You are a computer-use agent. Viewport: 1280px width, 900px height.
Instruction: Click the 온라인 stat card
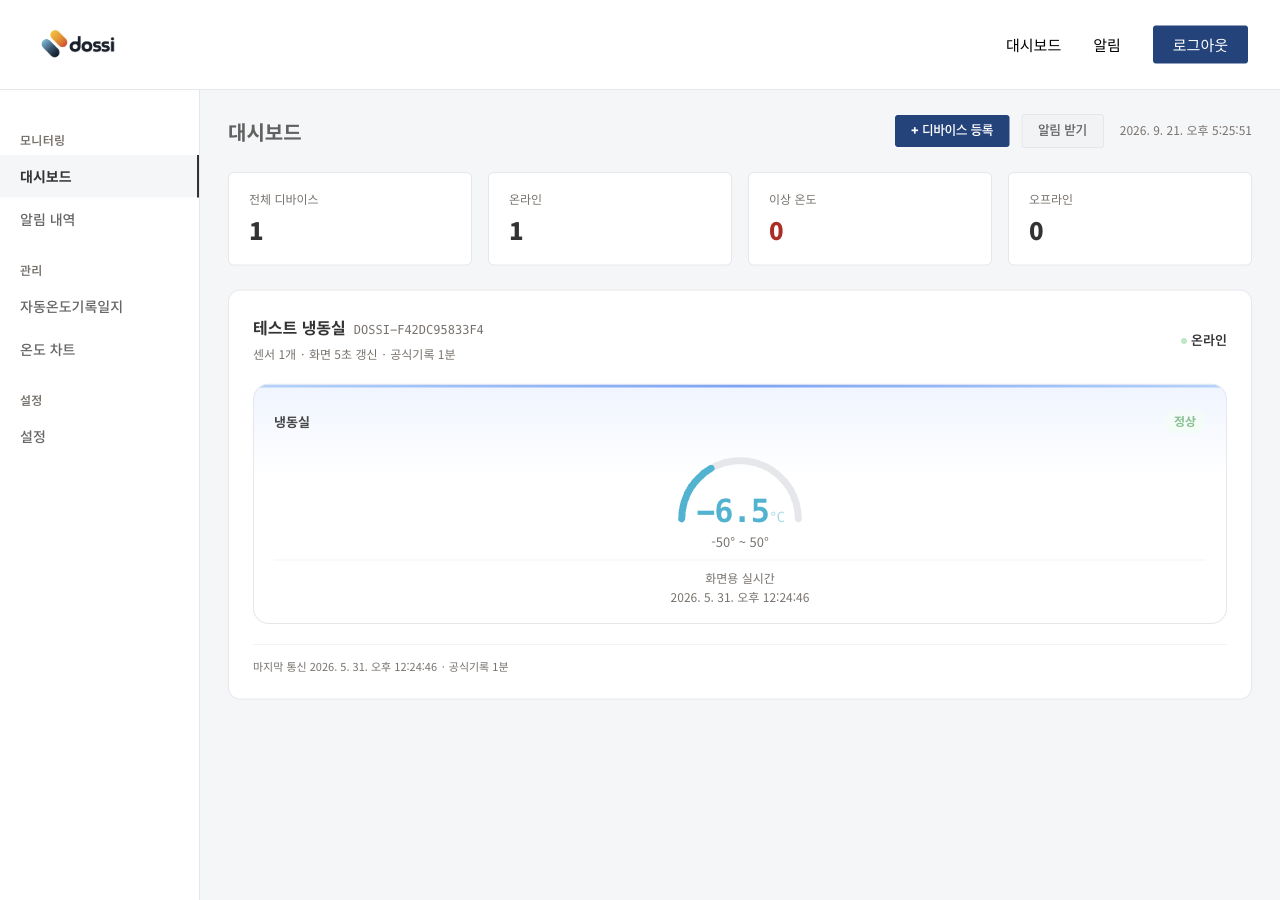click(610, 219)
